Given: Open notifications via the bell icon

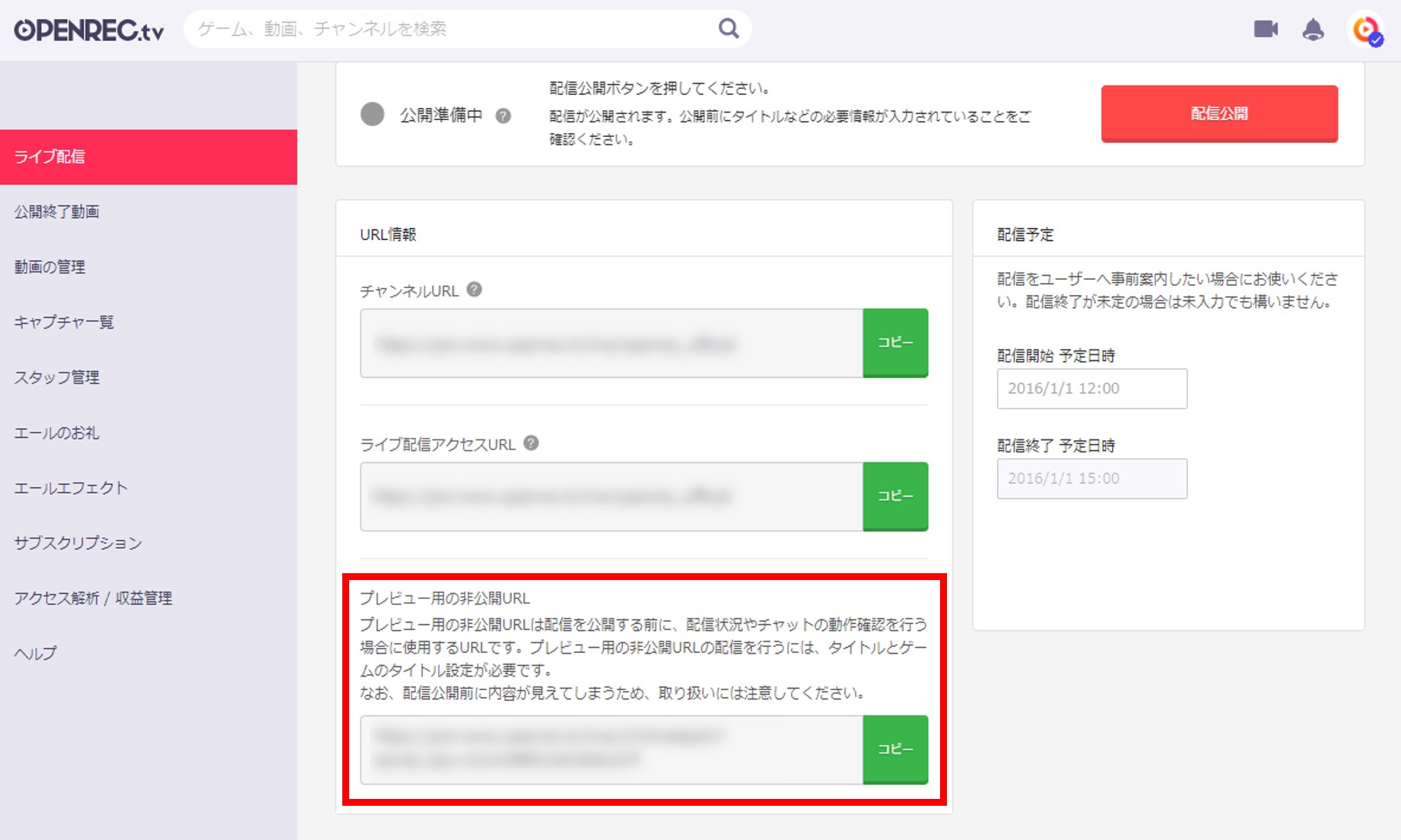Looking at the screenshot, I should [x=1315, y=28].
